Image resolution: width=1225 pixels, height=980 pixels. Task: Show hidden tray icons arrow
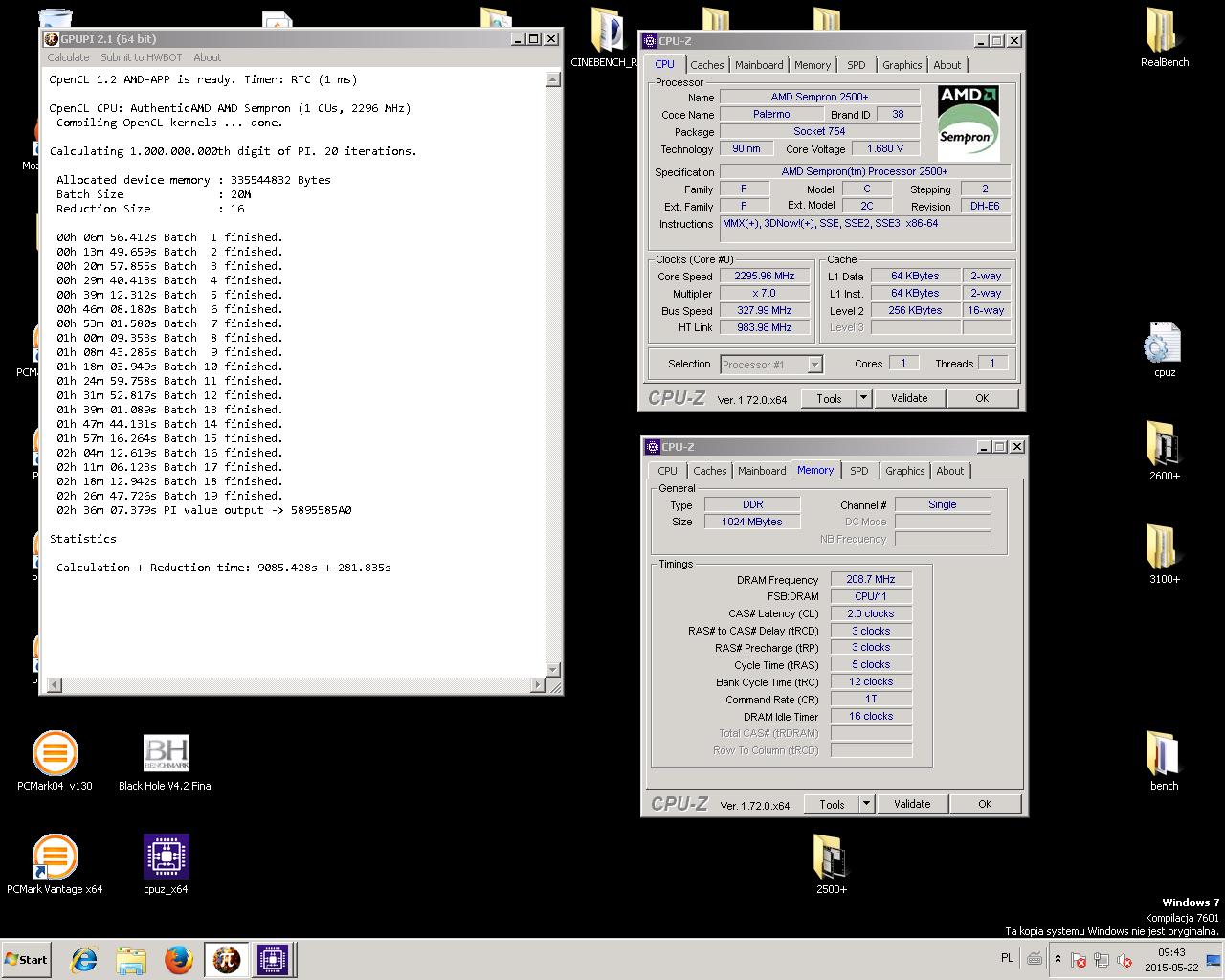click(1058, 959)
